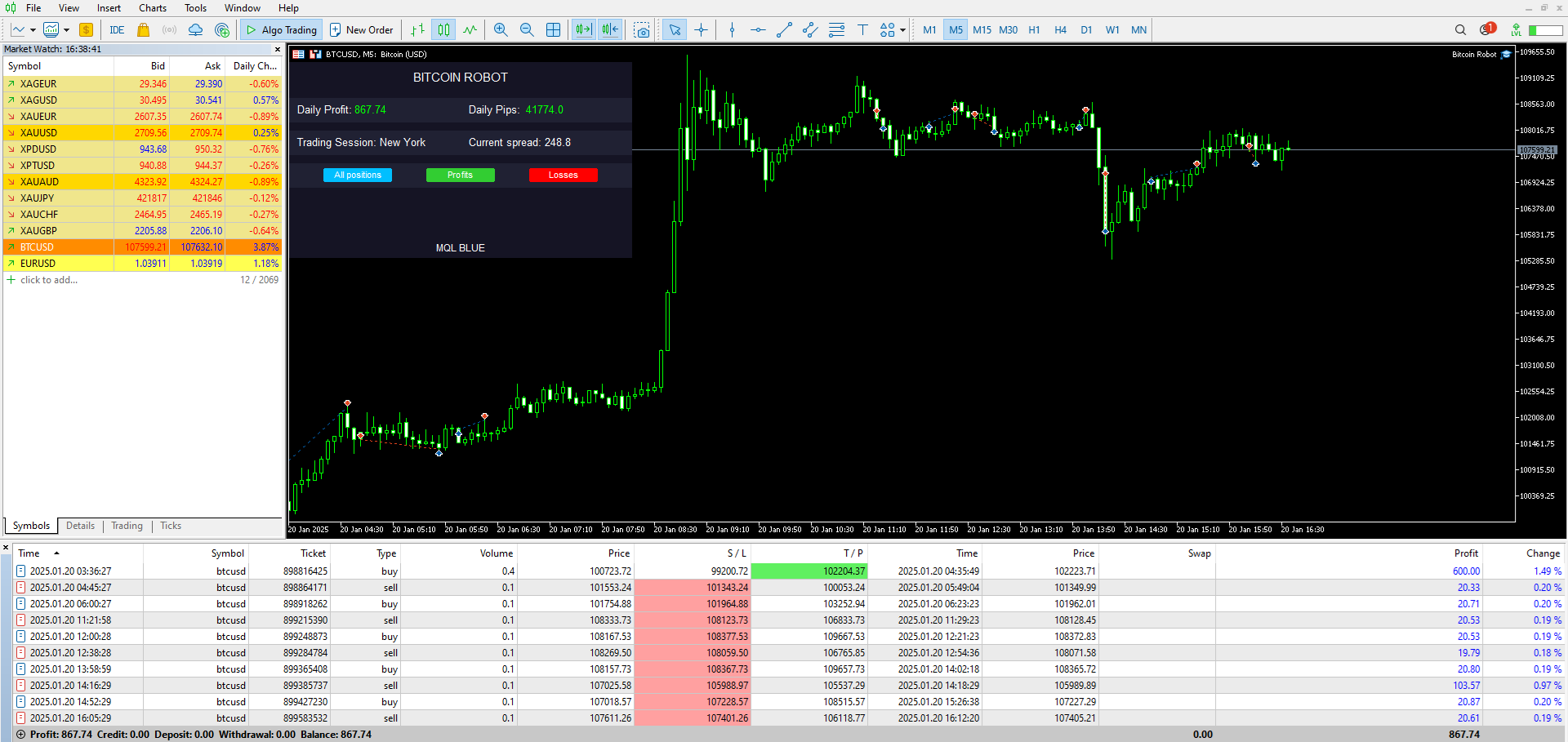Select the vertical line drawing tool
The image size is (1568, 742).
pos(732,30)
